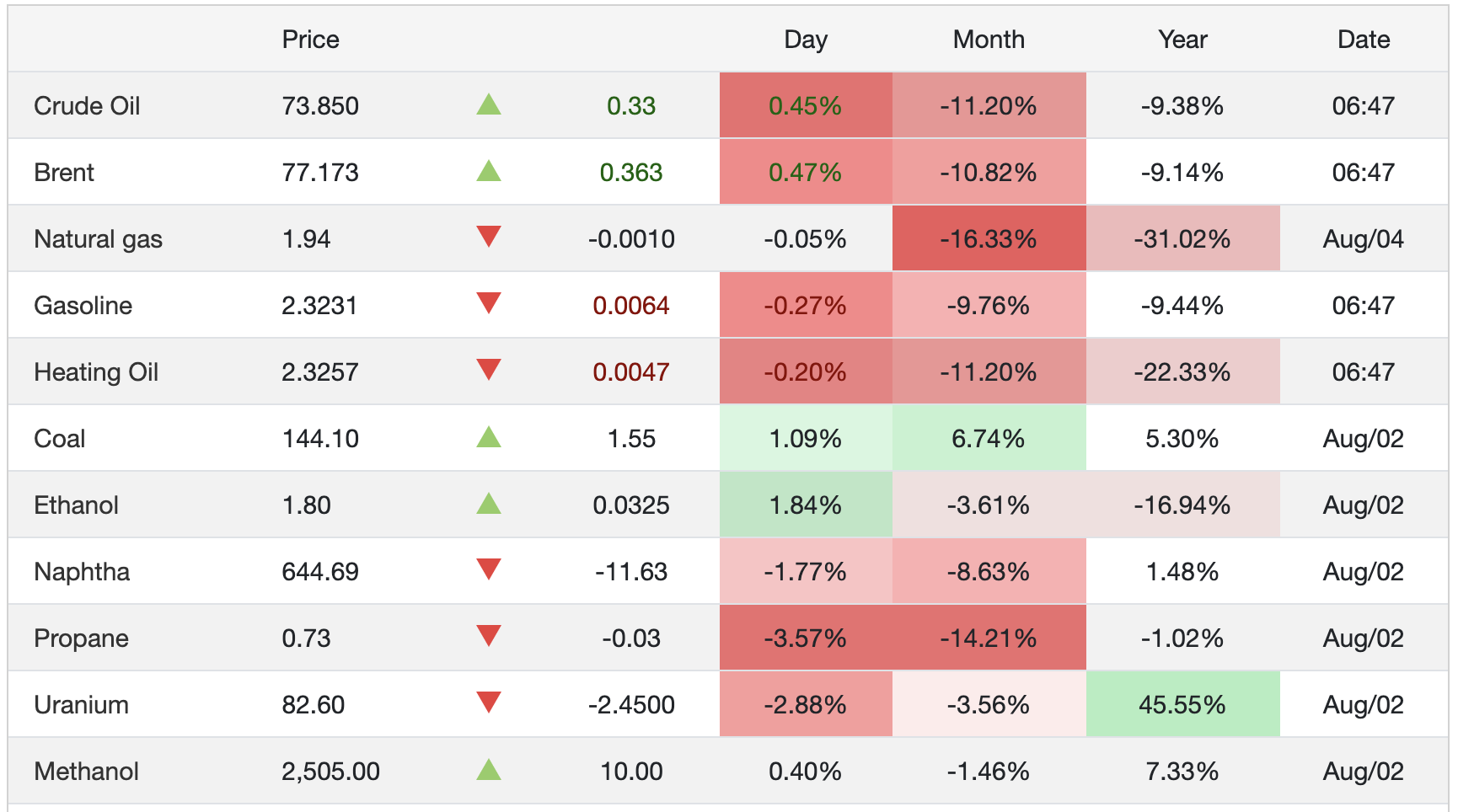Screen dimensions: 1458x812
Task: Select the Uranium price 82.60
Action: pyautogui.click(x=313, y=705)
